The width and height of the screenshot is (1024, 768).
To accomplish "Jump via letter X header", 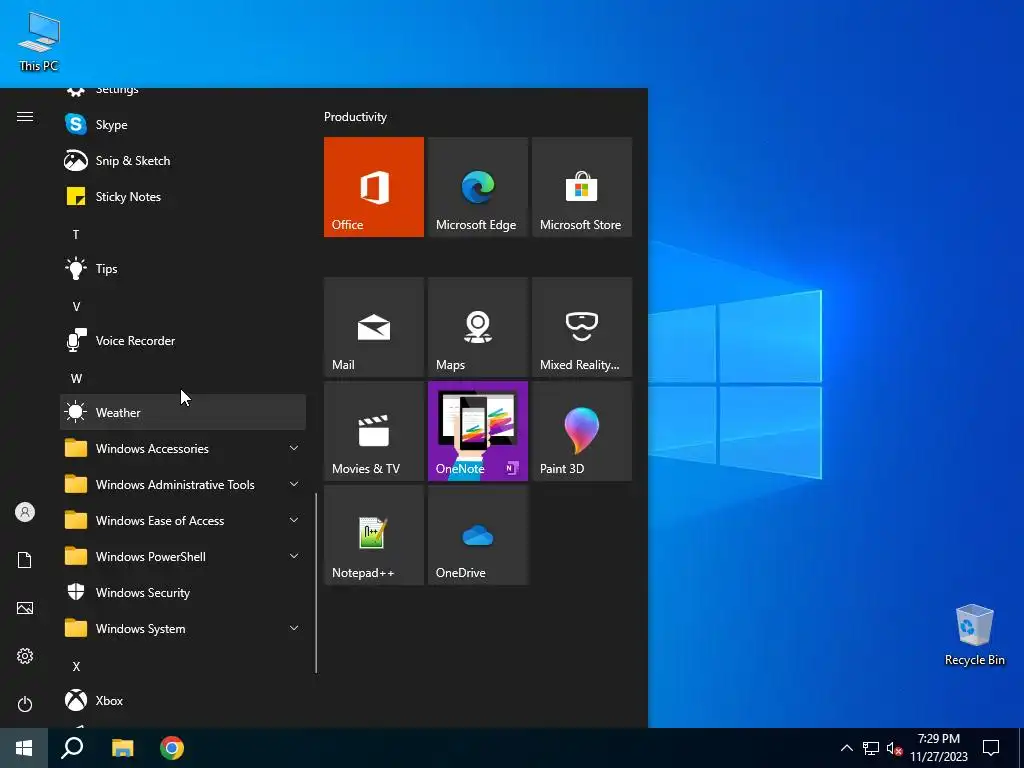I will [x=76, y=666].
